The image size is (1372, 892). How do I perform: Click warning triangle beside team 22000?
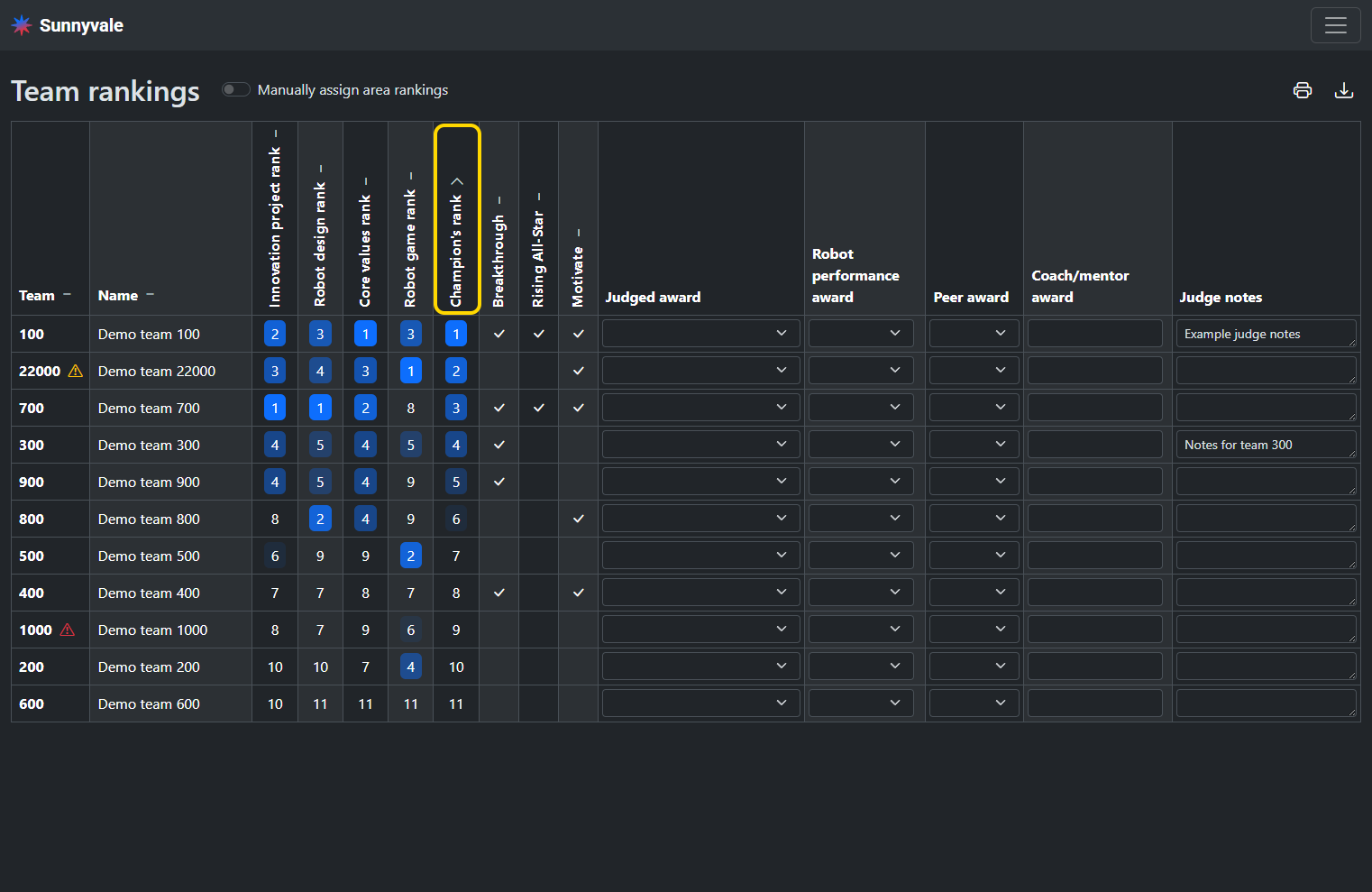pos(76,371)
